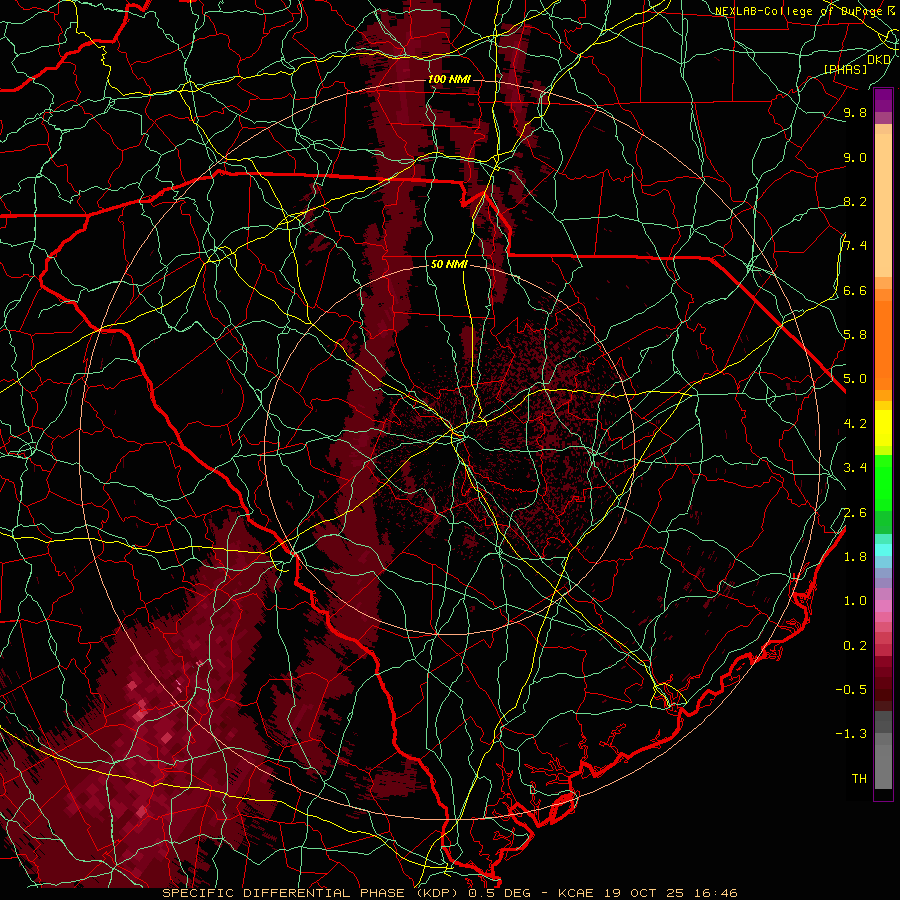Click the 9.0 scale value label
The height and width of the screenshot is (900, 900).
pos(855,157)
